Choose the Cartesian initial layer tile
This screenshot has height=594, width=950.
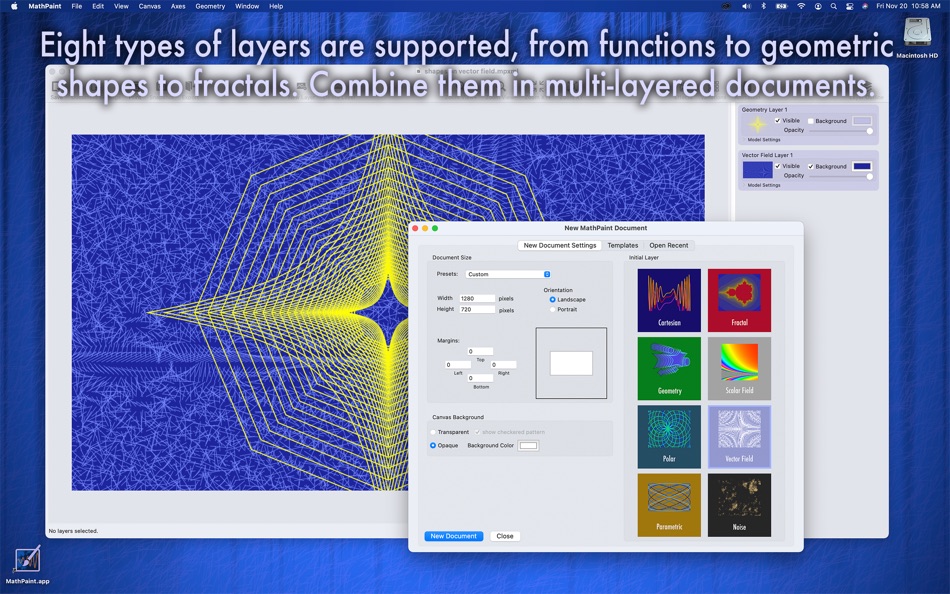tap(669, 300)
